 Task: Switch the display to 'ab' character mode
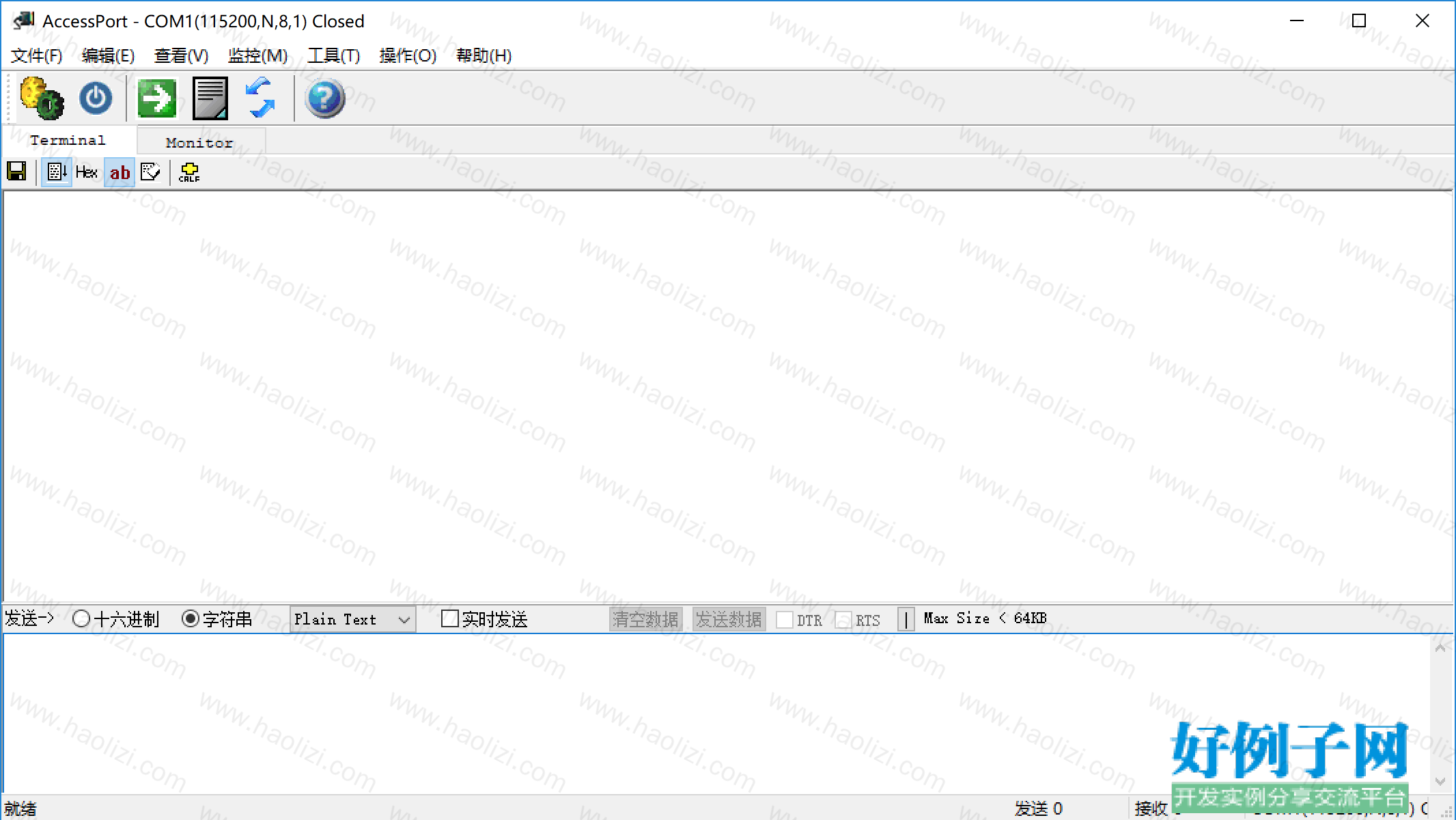120,172
